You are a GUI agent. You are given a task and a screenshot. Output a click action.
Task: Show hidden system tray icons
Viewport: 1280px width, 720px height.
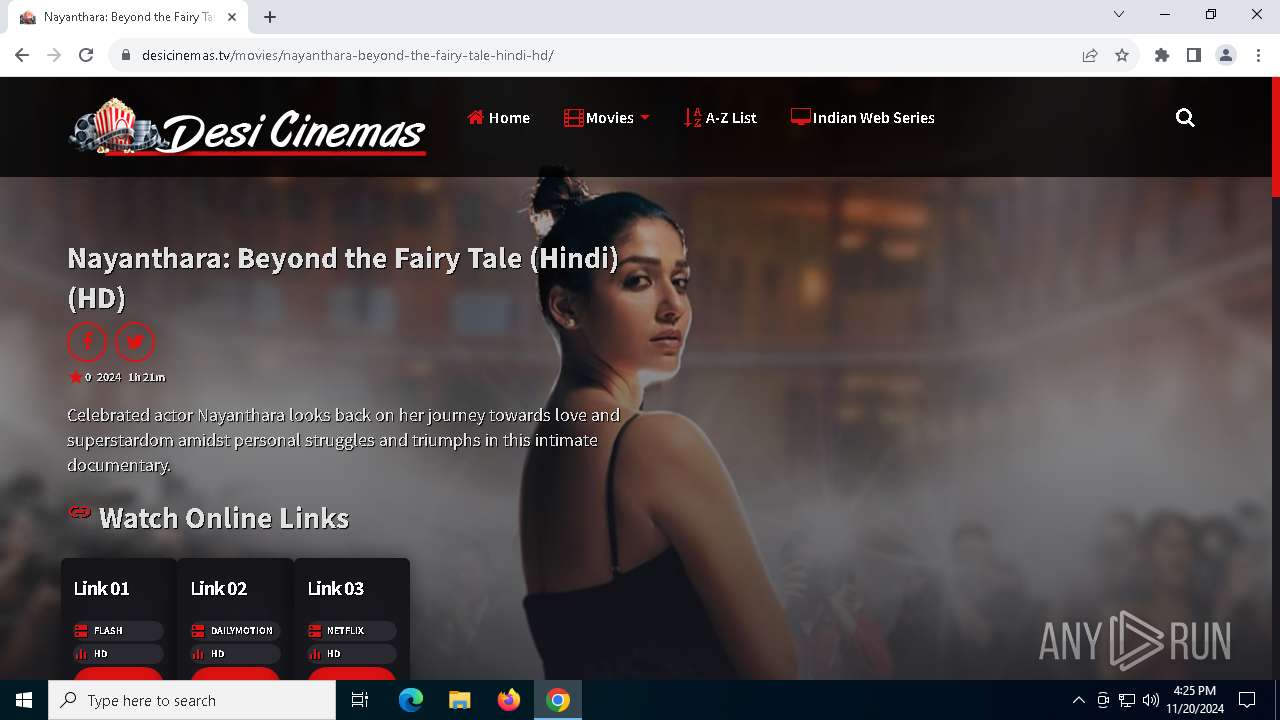(x=1078, y=700)
